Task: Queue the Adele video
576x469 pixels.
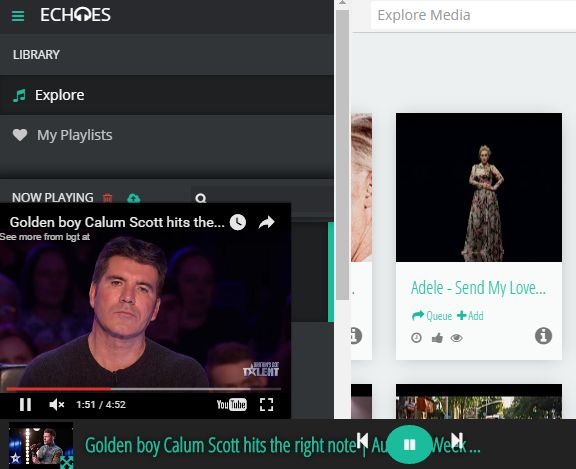Action: click(x=432, y=315)
